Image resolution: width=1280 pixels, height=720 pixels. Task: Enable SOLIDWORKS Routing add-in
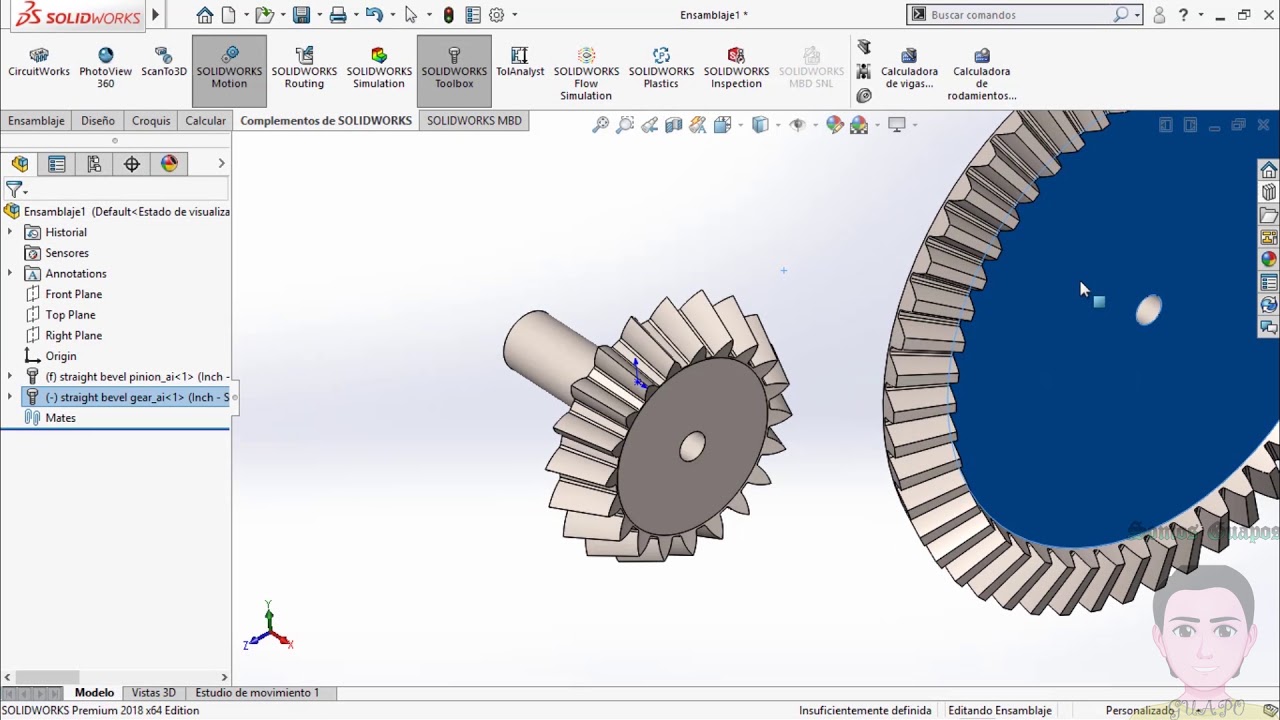pos(304,69)
